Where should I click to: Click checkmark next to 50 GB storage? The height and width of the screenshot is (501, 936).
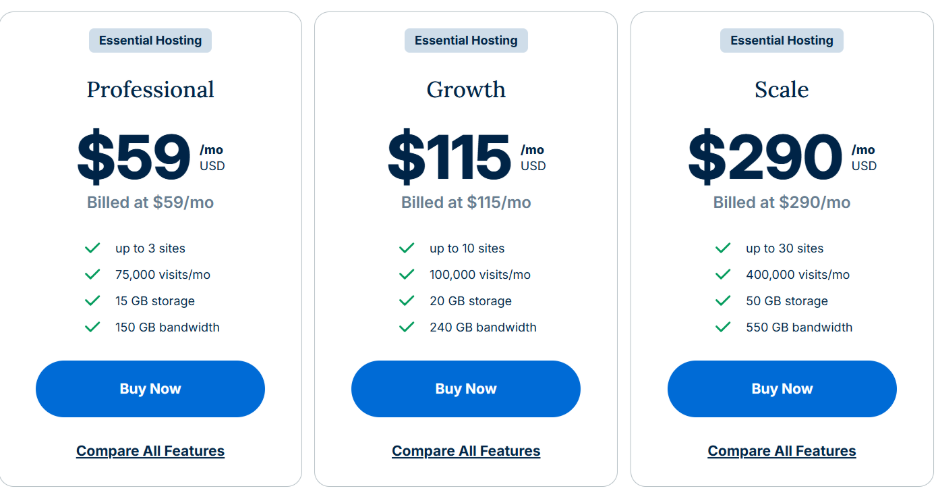tap(723, 300)
